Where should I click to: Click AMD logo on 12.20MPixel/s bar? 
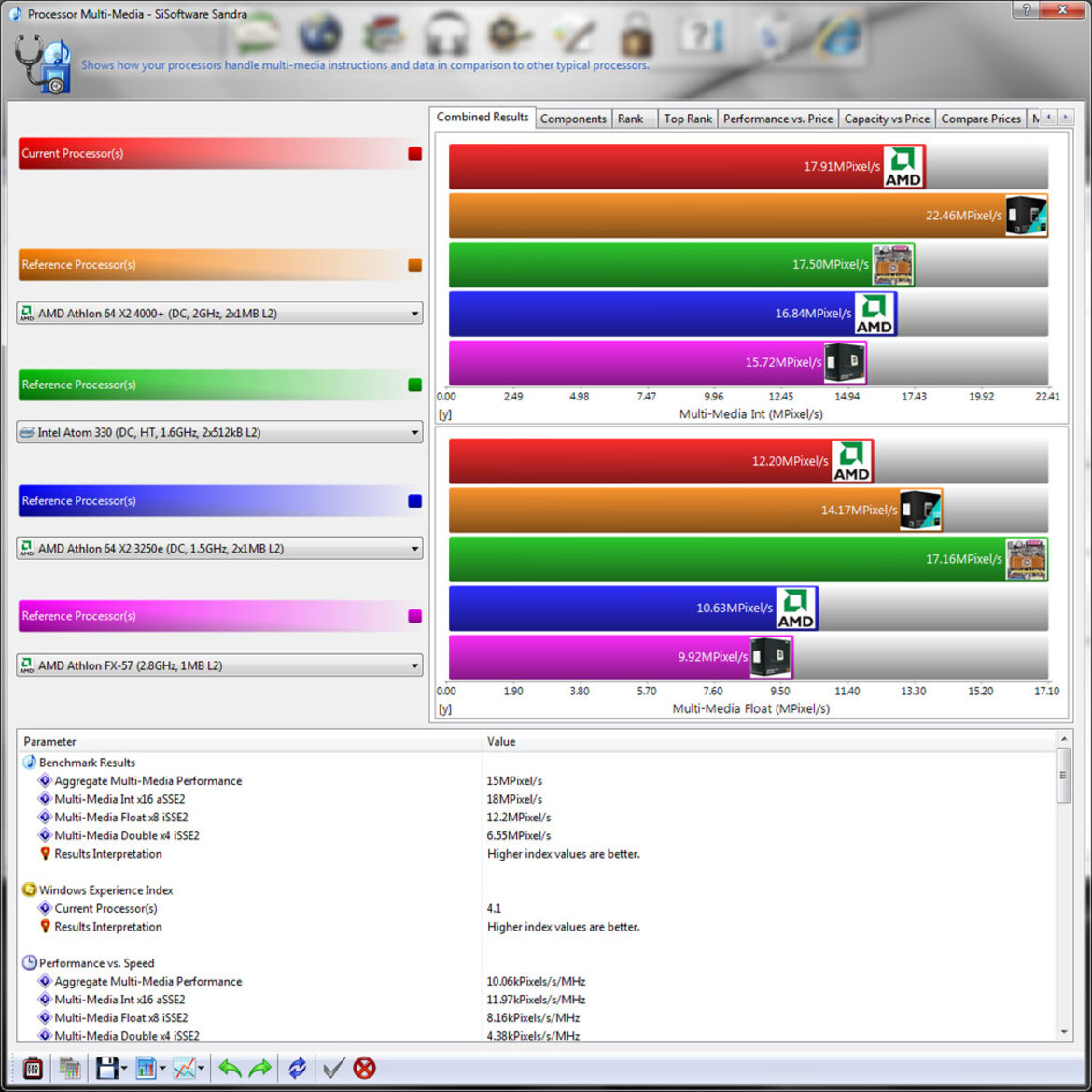pyautogui.click(x=852, y=461)
